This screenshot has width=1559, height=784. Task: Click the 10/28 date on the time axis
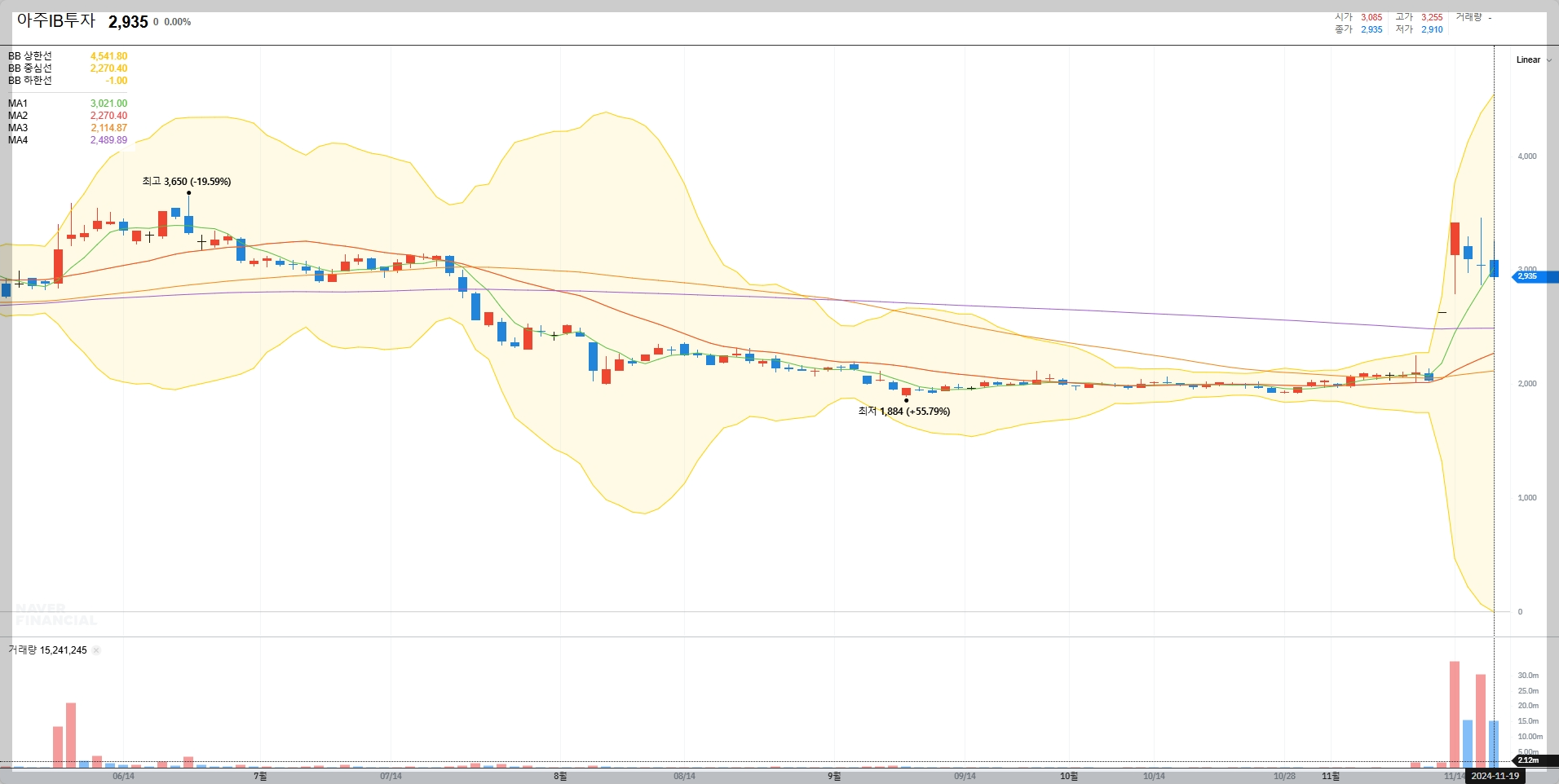click(1284, 777)
